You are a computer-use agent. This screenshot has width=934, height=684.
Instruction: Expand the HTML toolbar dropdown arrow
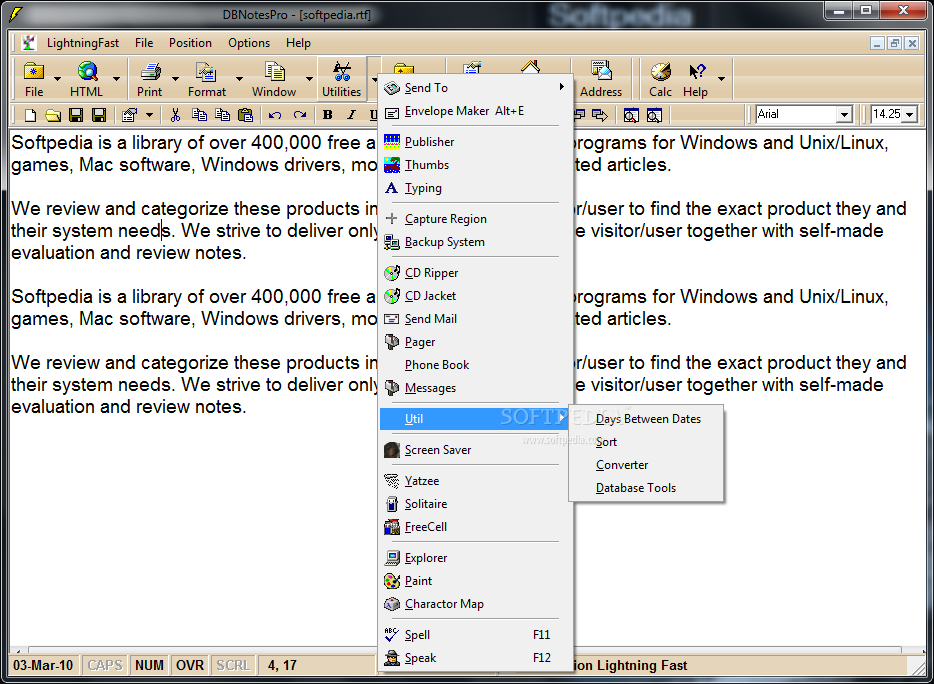coord(116,79)
